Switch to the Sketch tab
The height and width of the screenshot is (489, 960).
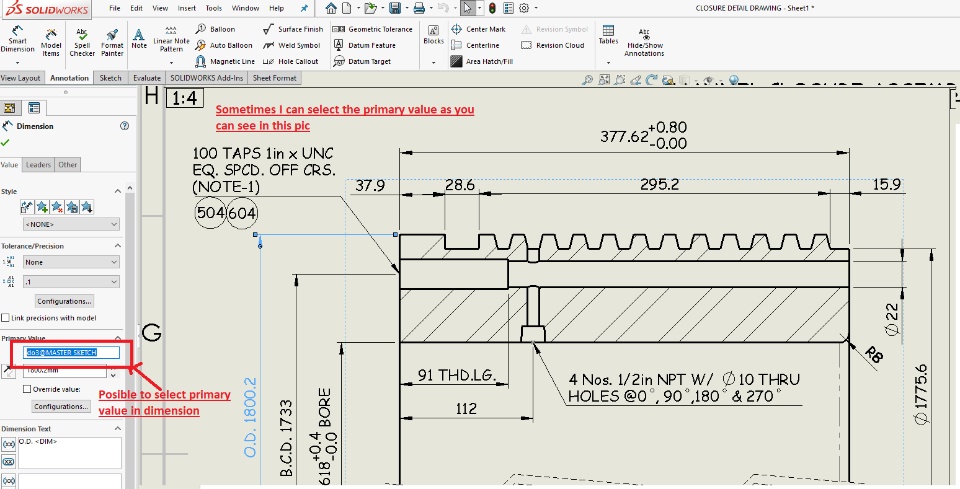pyautogui.click(x=110, y=78)
